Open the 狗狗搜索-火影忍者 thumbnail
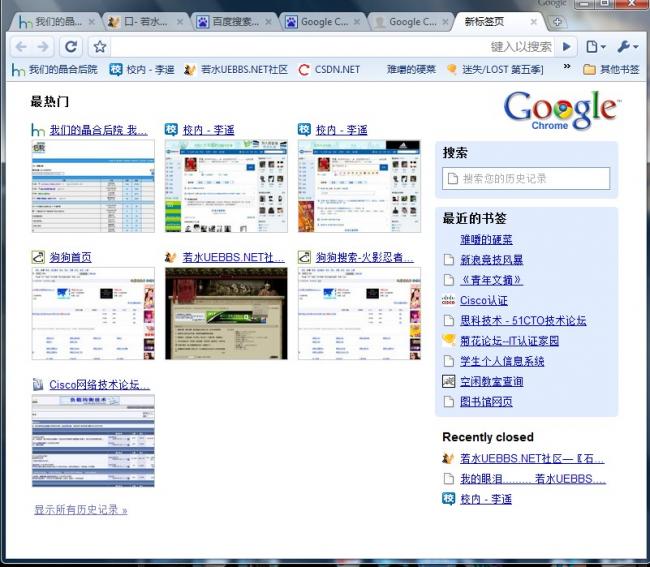 tap(359, 313)
